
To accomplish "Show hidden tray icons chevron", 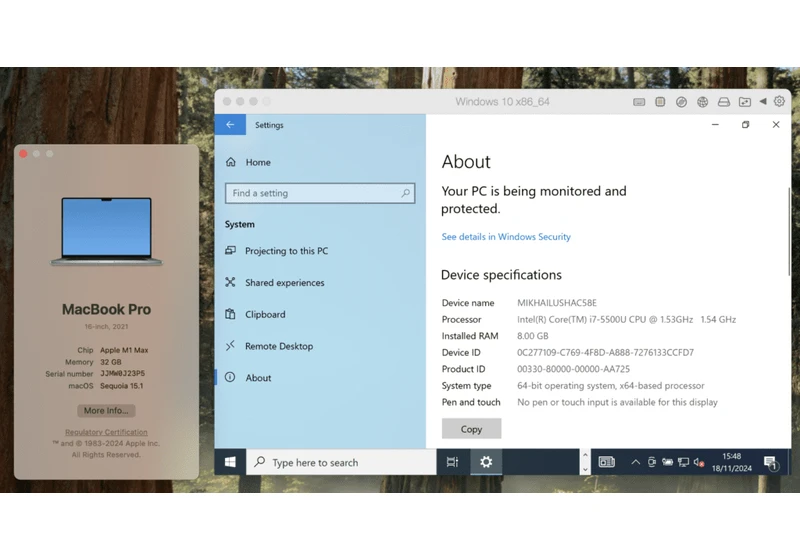I will [636, 462].
